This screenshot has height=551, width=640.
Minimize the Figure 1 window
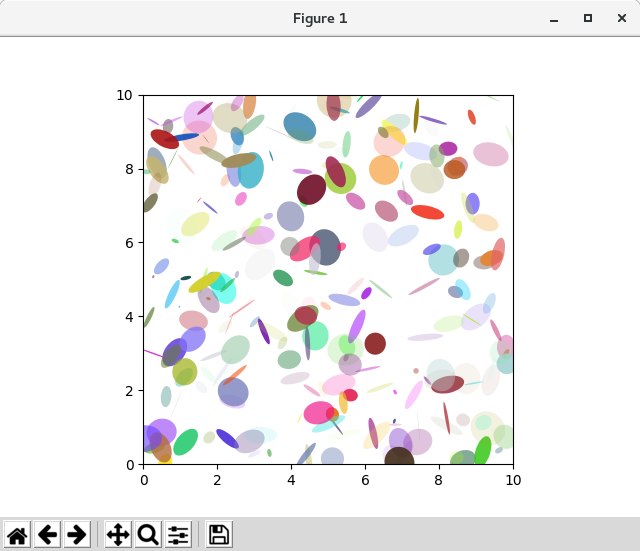click(x=554, y=19)
